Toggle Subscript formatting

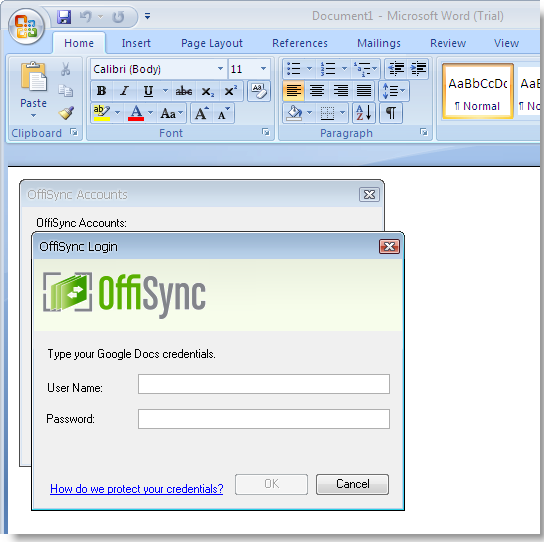(207, 91)
